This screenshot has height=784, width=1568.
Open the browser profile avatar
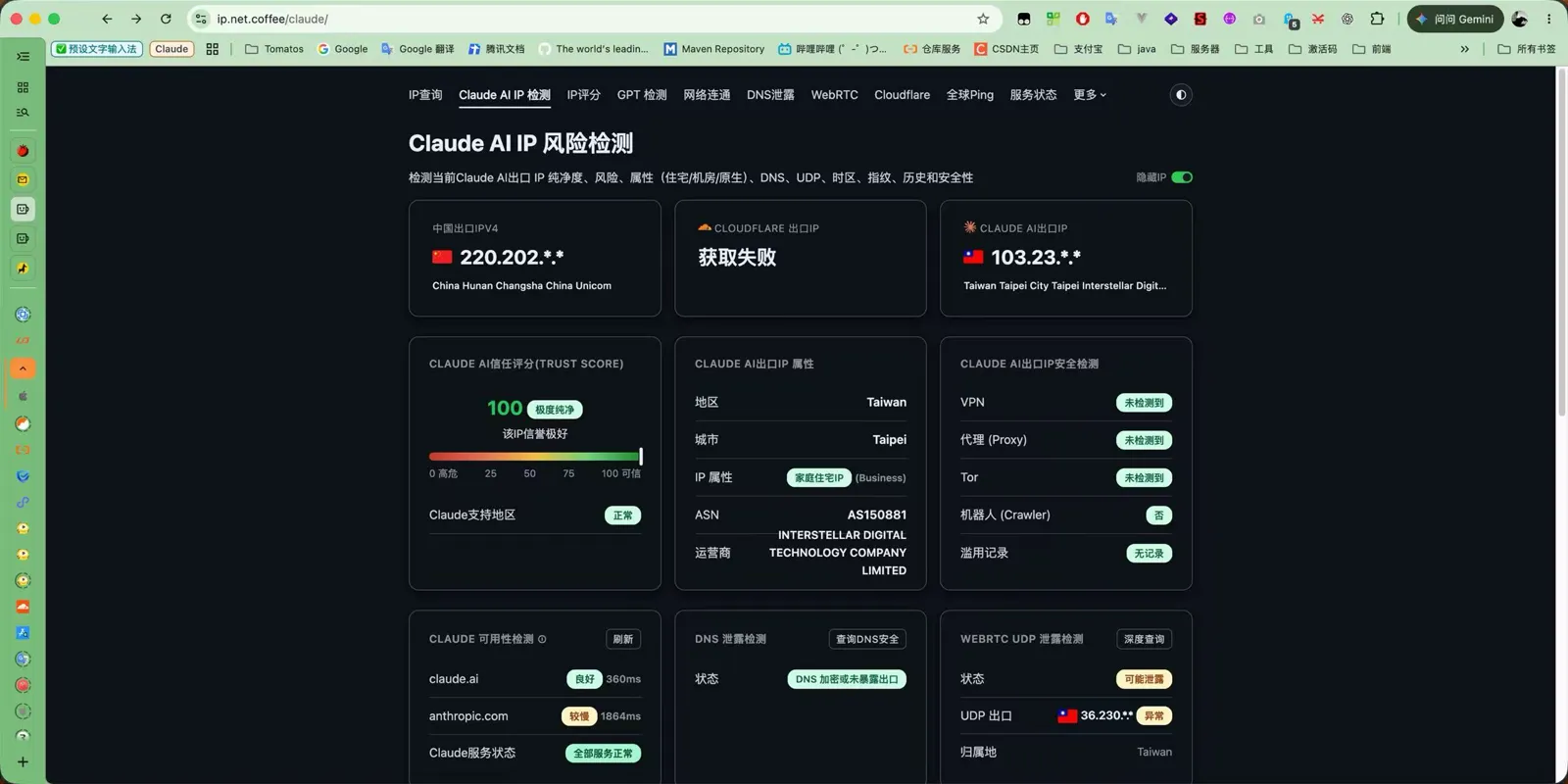pyautogui.click(x=1520, y=19)
